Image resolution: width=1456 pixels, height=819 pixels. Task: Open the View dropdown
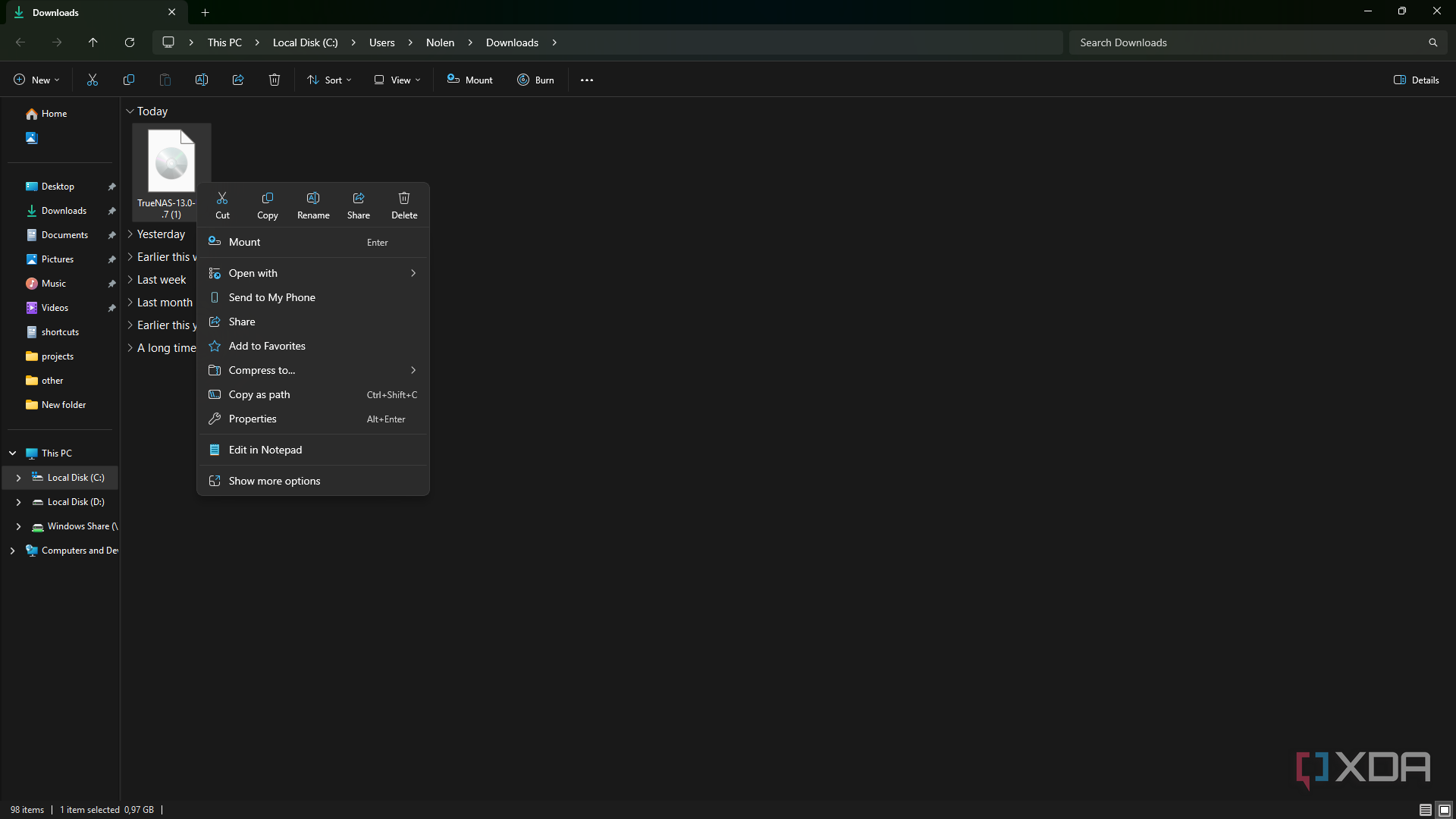[x=397, y=80]
